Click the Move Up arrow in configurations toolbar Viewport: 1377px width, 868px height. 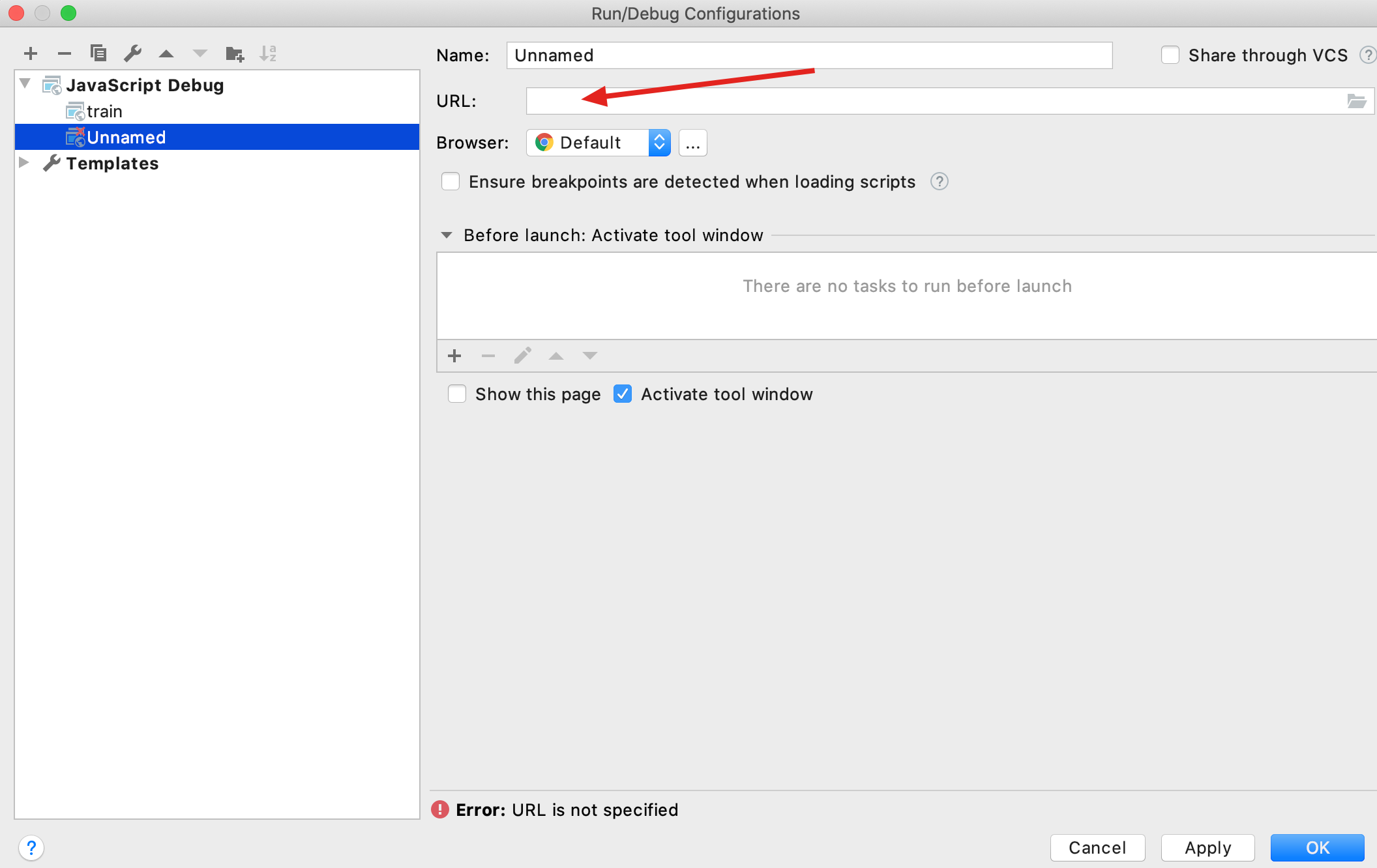tap(166, 53)
